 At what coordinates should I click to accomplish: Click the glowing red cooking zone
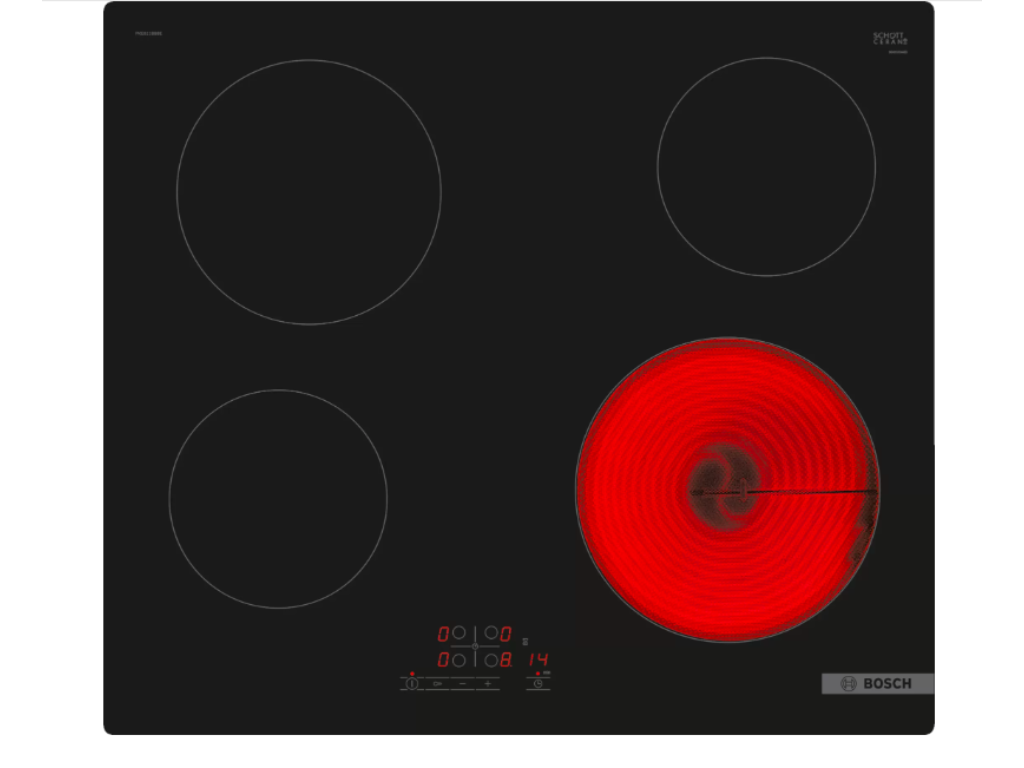pyautogui.click(x=727, y=490)
